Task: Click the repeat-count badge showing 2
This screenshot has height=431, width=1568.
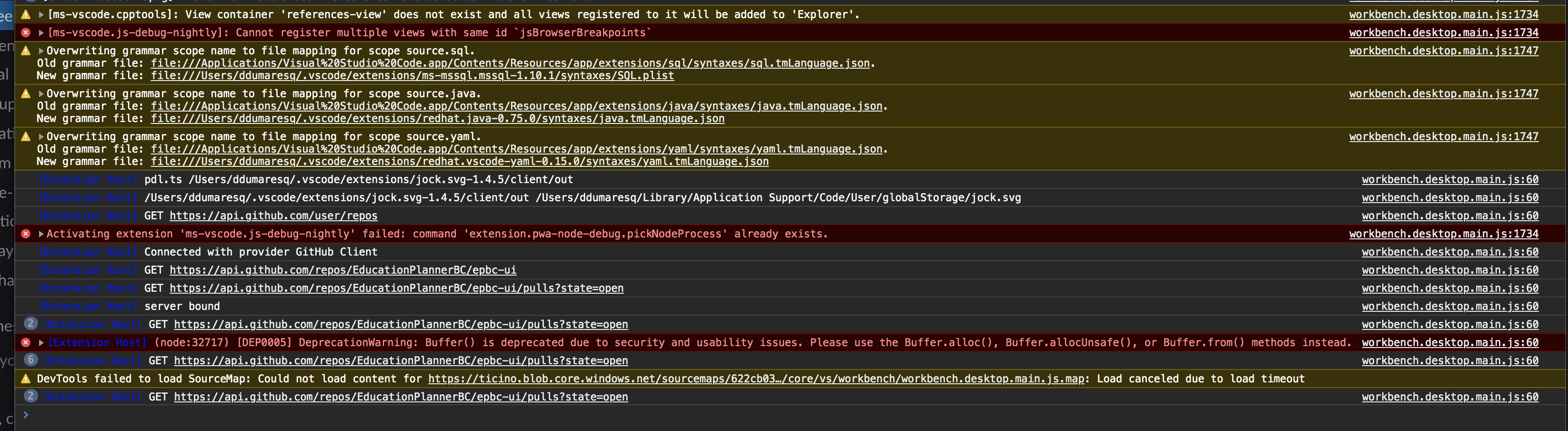Action: [x=30, y=324]
